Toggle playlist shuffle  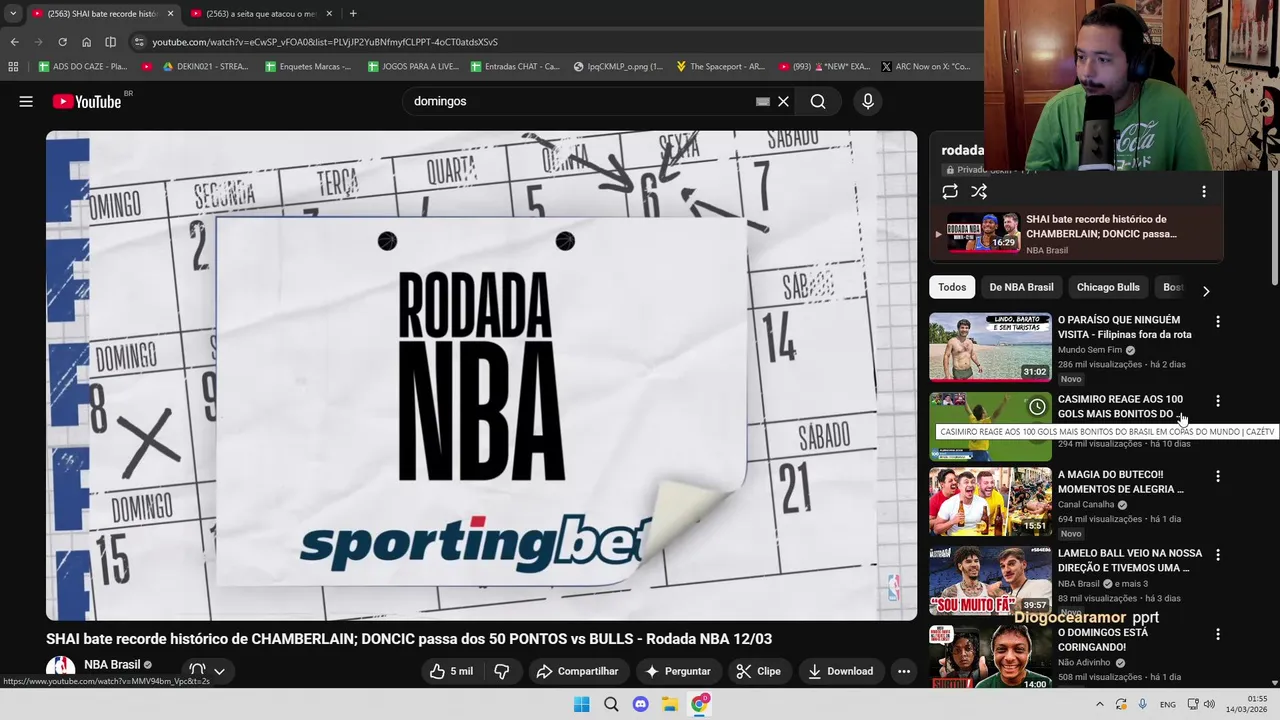(979, 191)
